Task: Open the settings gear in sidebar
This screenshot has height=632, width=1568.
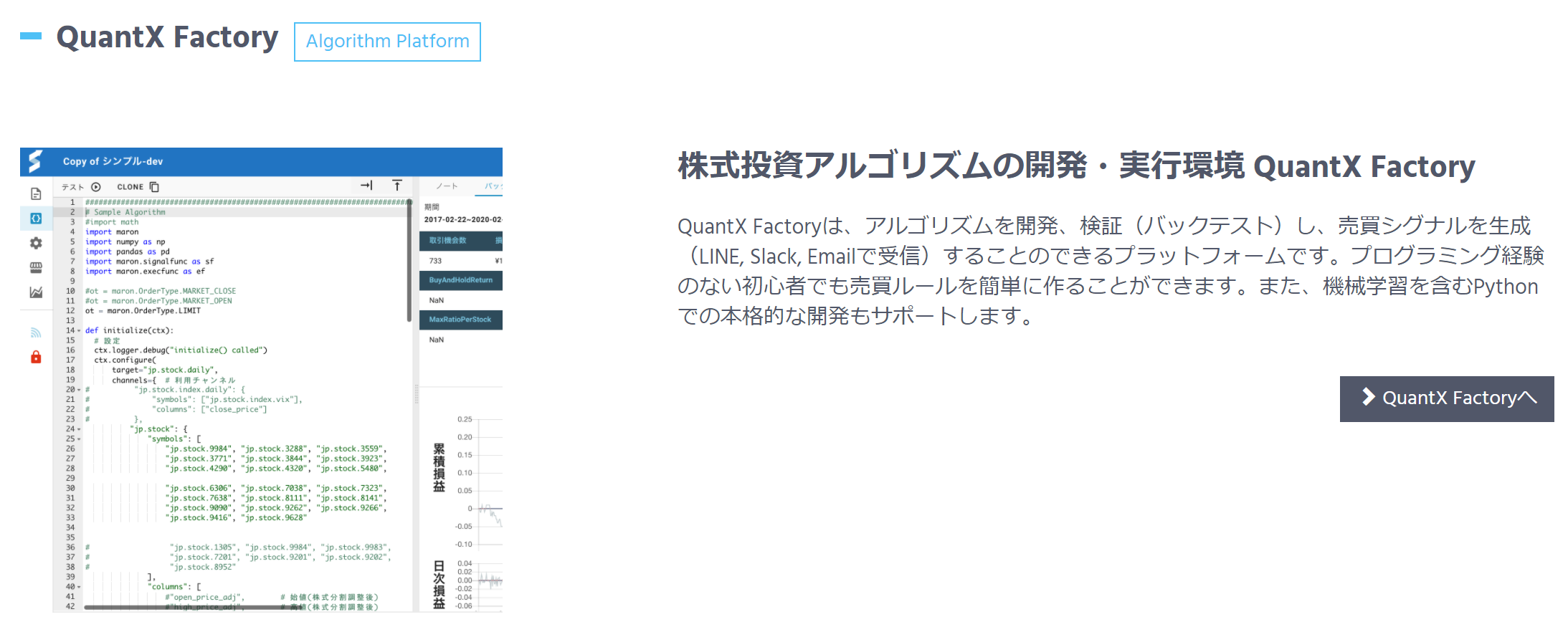Action: pyautogui.click(x=36, y=243)
